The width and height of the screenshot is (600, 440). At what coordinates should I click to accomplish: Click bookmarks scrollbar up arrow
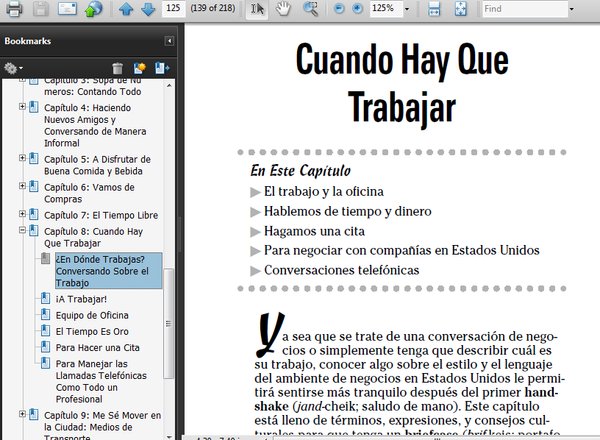tap(169, 85)
